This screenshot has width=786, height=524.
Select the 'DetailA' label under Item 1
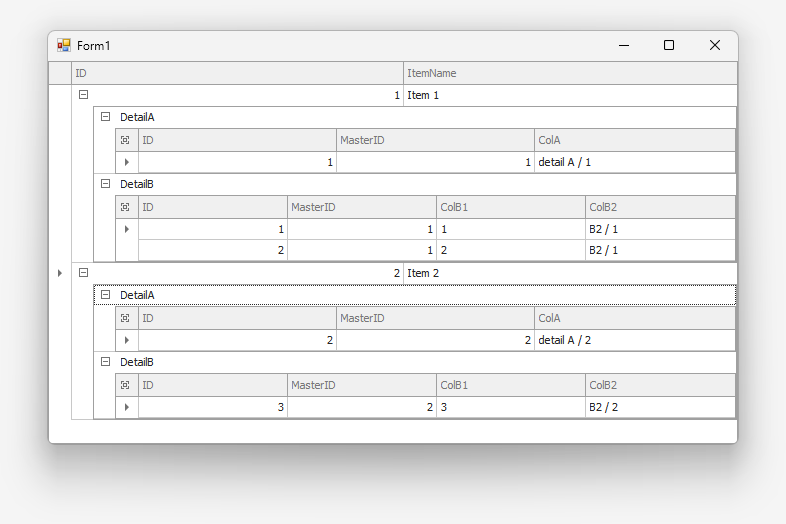[x=137, y=117]
